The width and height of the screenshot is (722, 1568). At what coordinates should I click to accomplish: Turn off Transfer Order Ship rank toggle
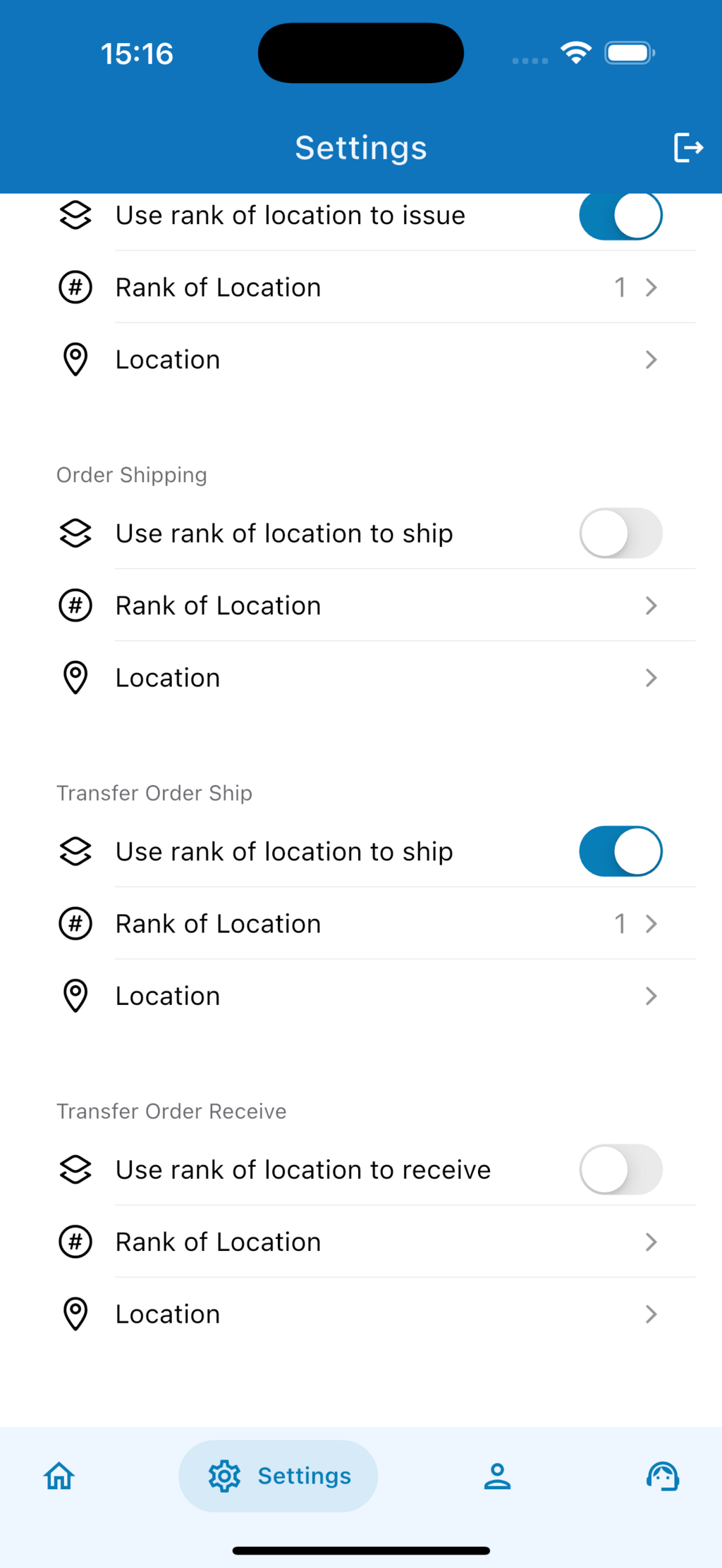[620, 851]
